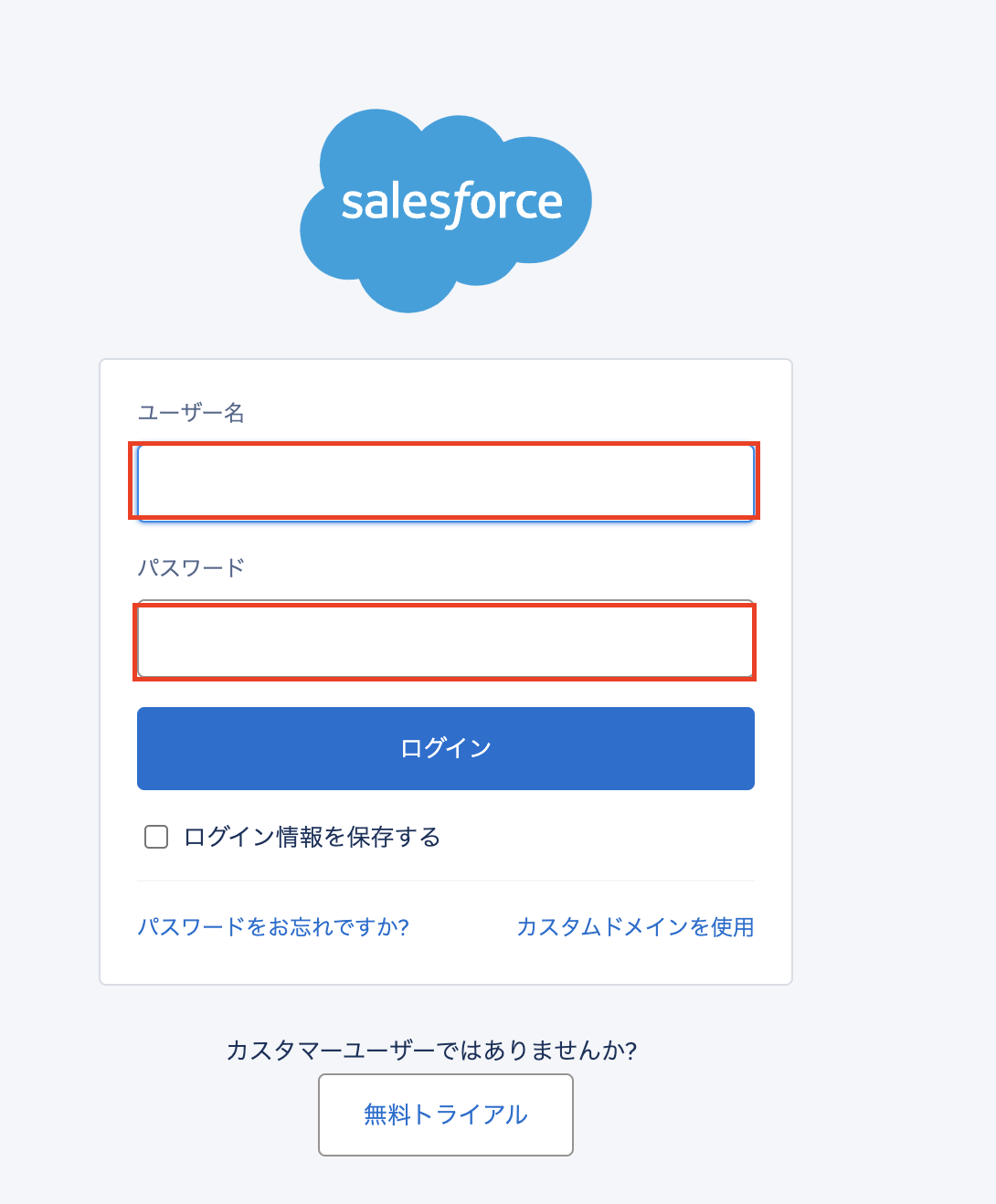Submit the form with the login button

point(446,748)
